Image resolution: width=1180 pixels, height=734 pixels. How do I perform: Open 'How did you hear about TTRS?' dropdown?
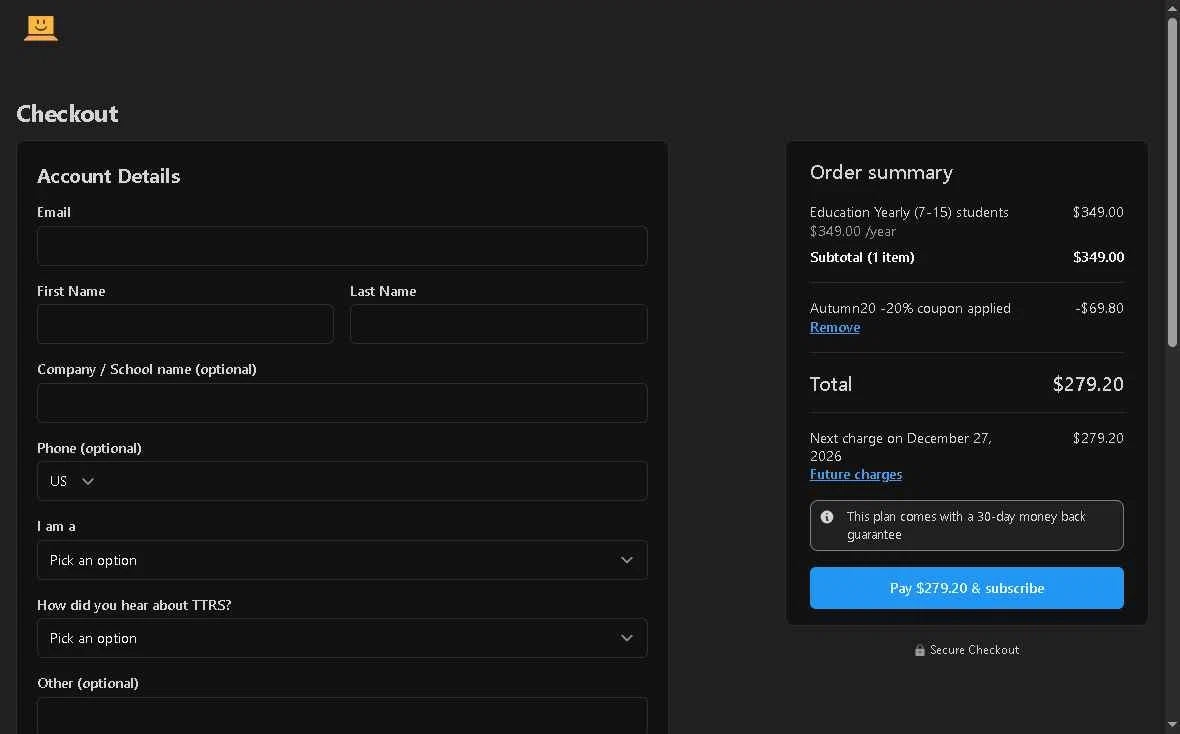(x=342, y=638)
